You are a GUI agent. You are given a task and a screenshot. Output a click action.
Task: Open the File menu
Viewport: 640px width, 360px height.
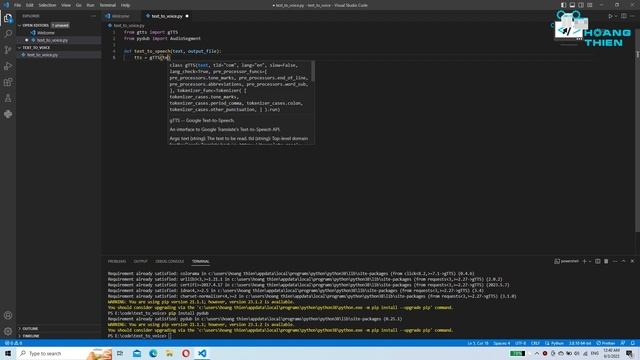pyautogui.click(x=17, y=5)
